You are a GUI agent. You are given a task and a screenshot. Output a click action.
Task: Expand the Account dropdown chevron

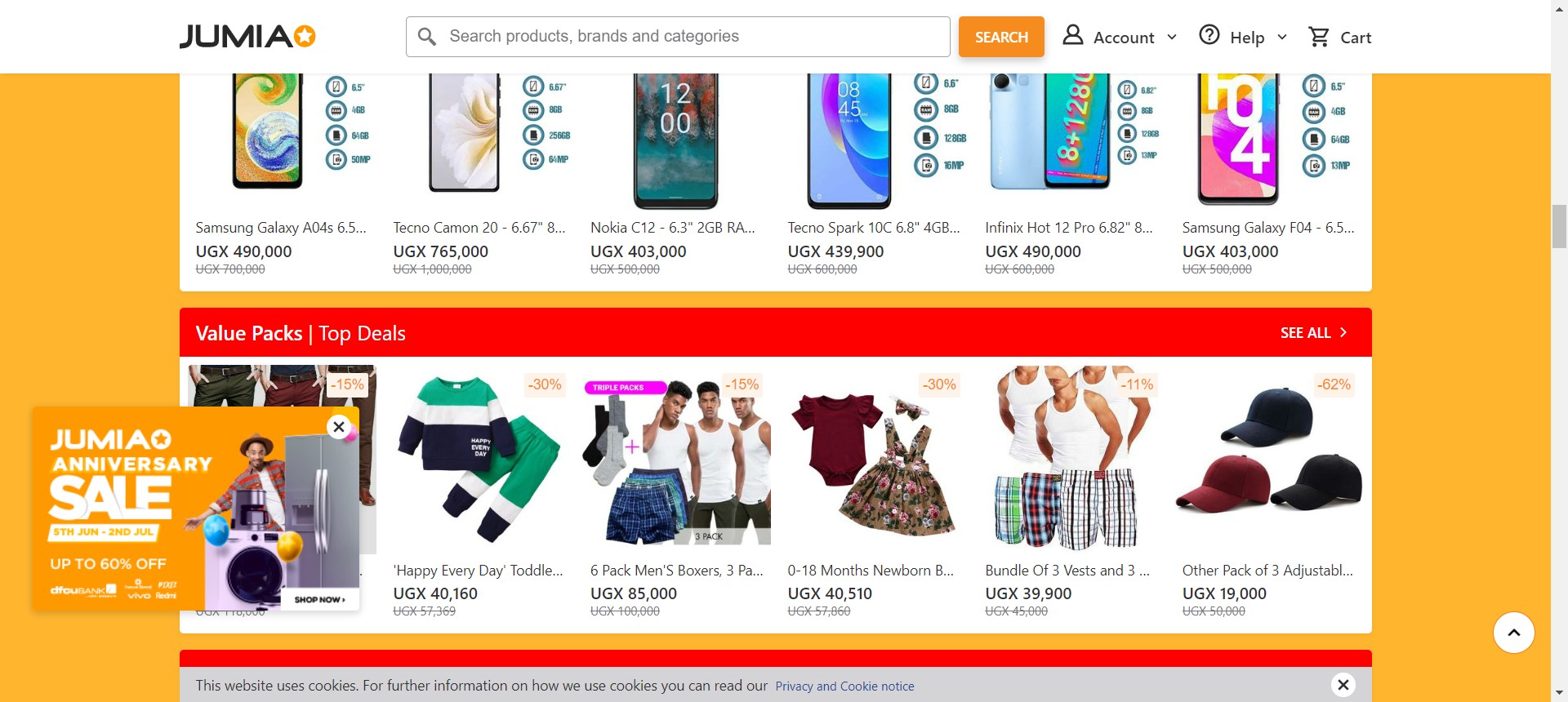[x=1172, y=38]
